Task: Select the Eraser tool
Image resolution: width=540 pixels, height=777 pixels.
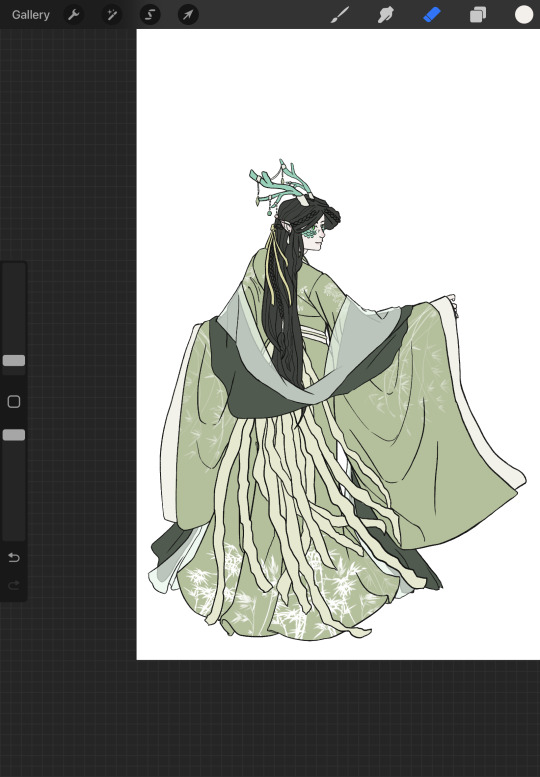Action: pos(432,15)
